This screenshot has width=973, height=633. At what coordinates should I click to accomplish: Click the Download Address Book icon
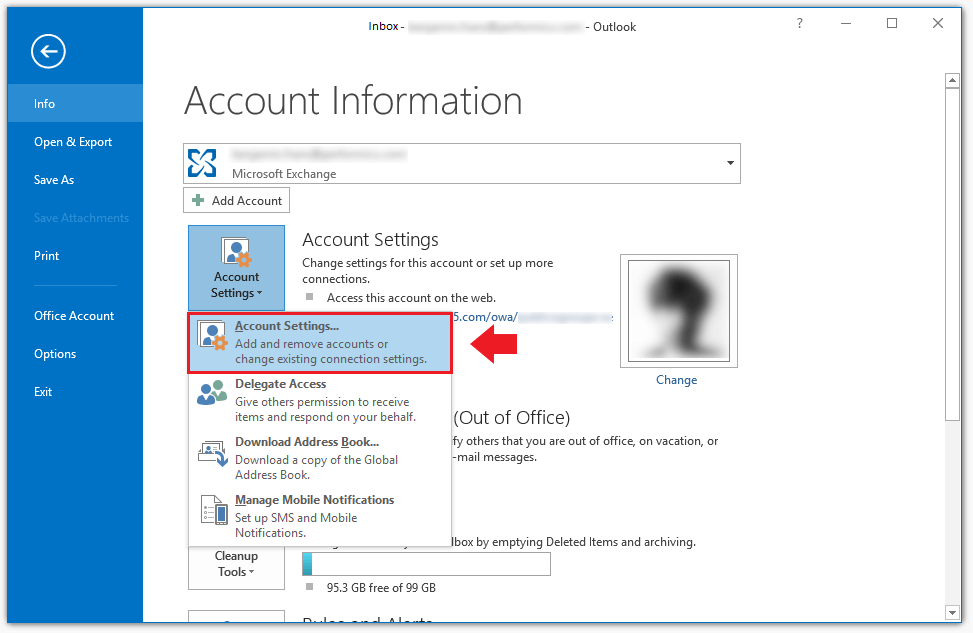212,452
